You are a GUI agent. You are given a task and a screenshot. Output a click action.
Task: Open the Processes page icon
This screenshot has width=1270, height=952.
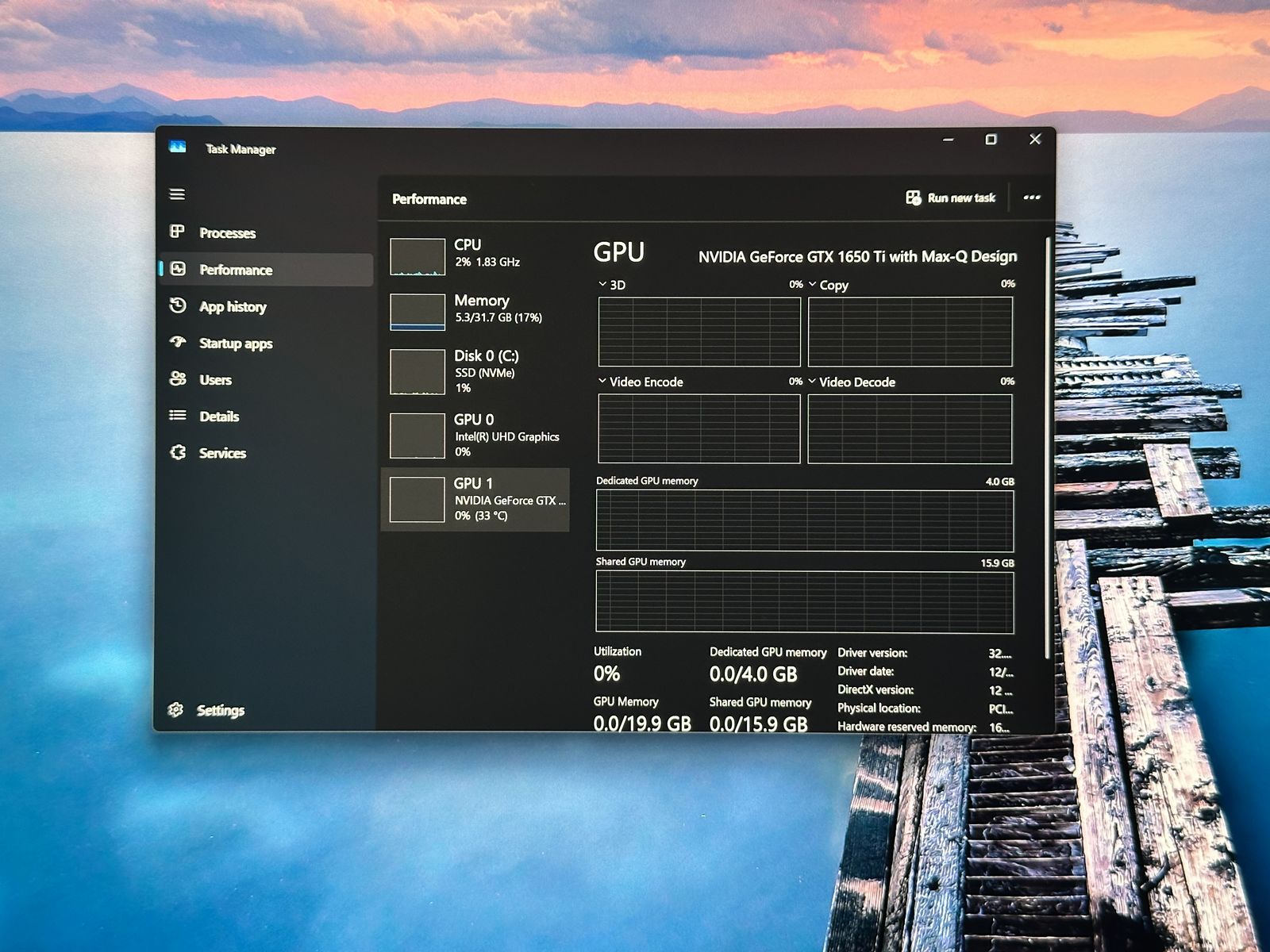(x=178, y=232)
